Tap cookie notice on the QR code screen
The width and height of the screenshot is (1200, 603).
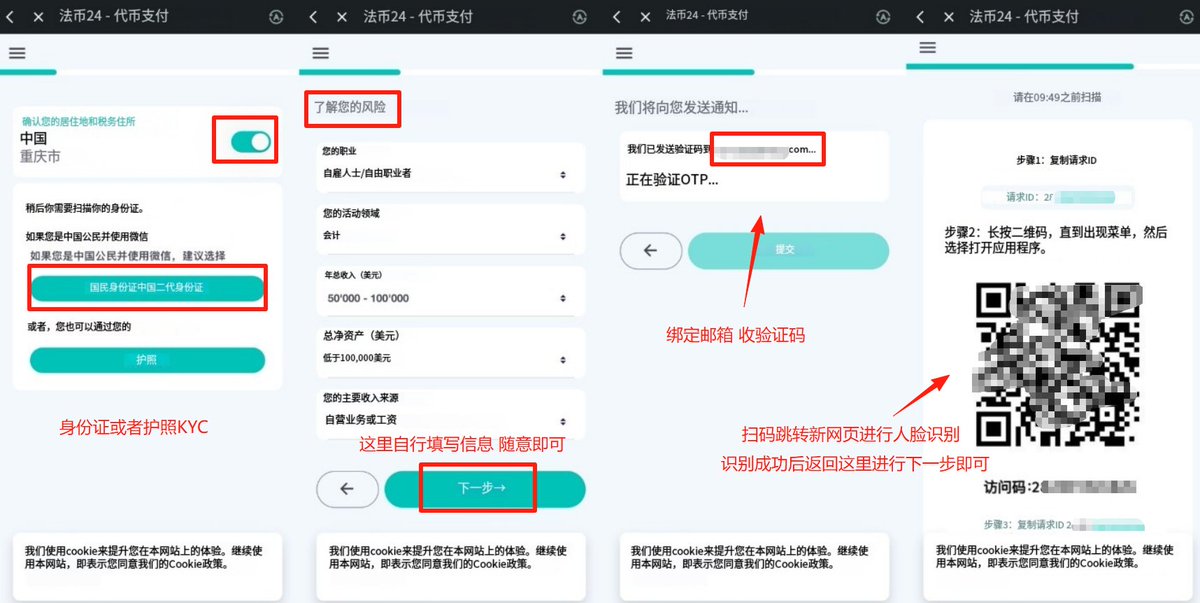(1059, 566)
